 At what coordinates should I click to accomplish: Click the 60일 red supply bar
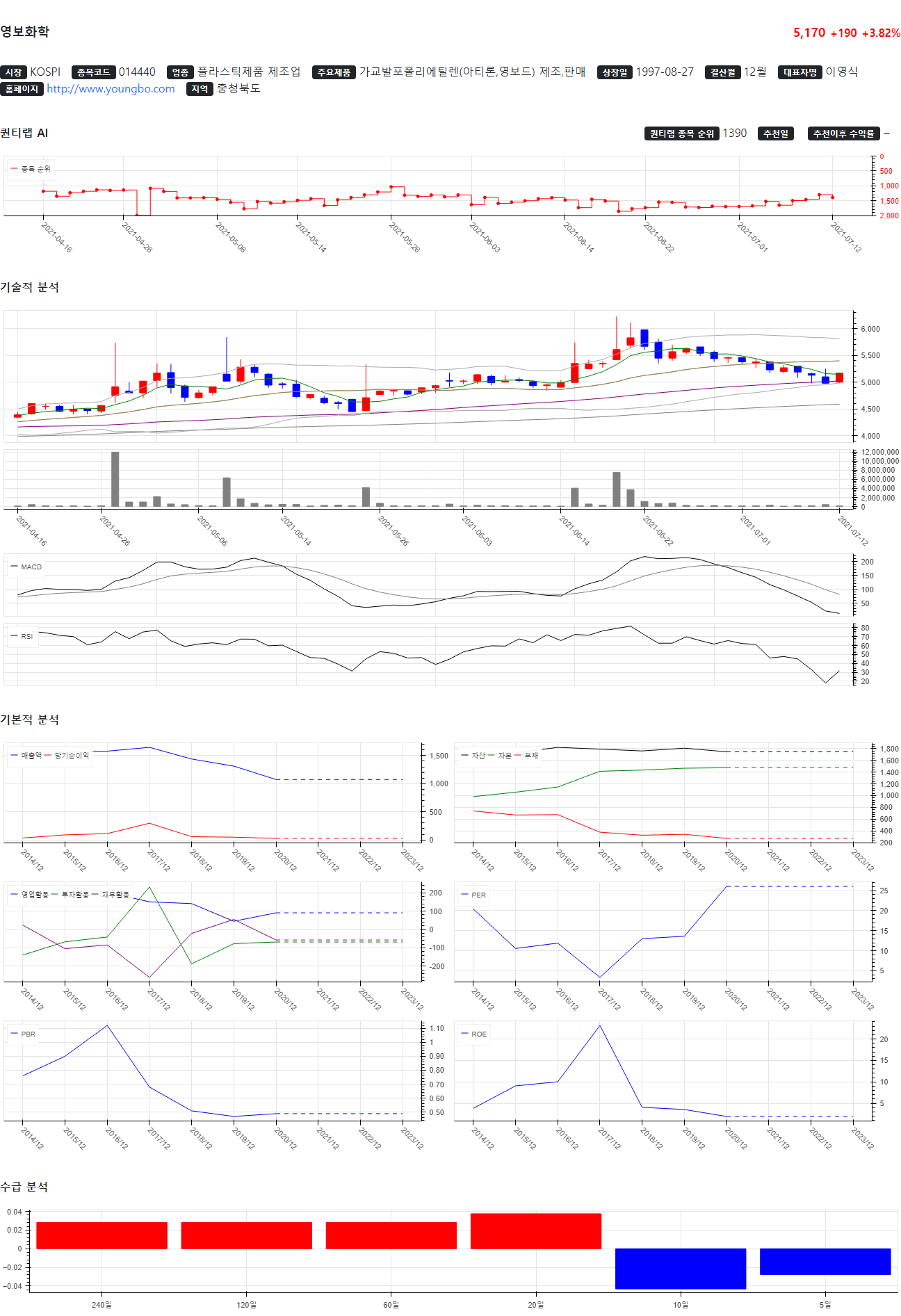(x=391, y=1235)
